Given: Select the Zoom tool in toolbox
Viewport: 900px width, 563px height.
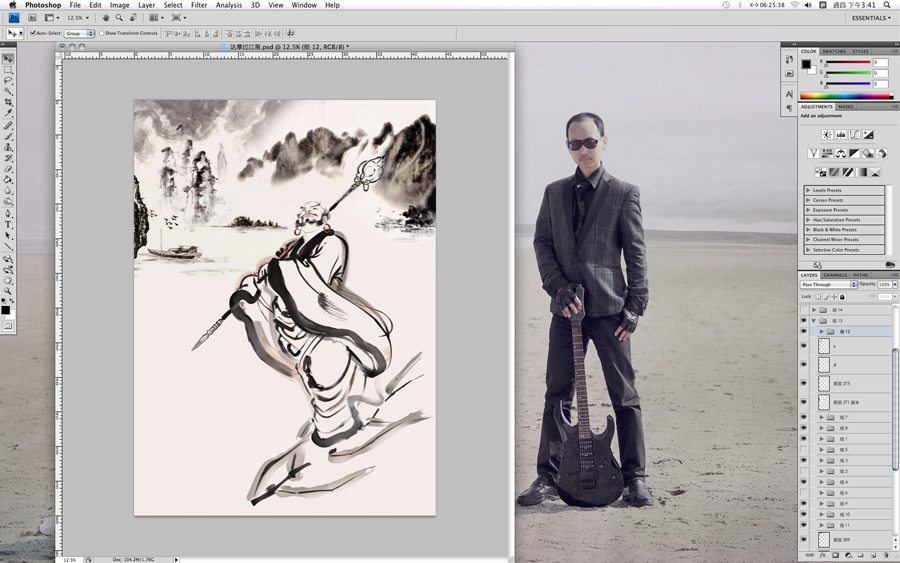Looking at the screenshot, I should (x=7, y=292).
